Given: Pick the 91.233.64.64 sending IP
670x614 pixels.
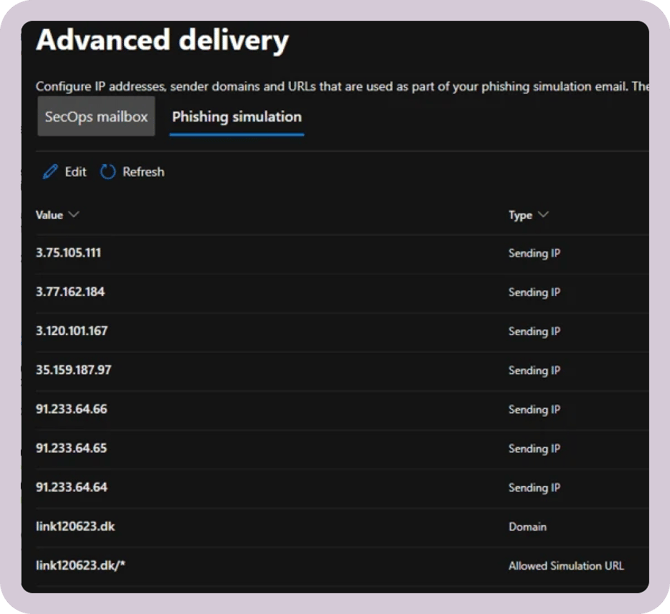Looking at the screenshot, I should click(x=71, y=487).
